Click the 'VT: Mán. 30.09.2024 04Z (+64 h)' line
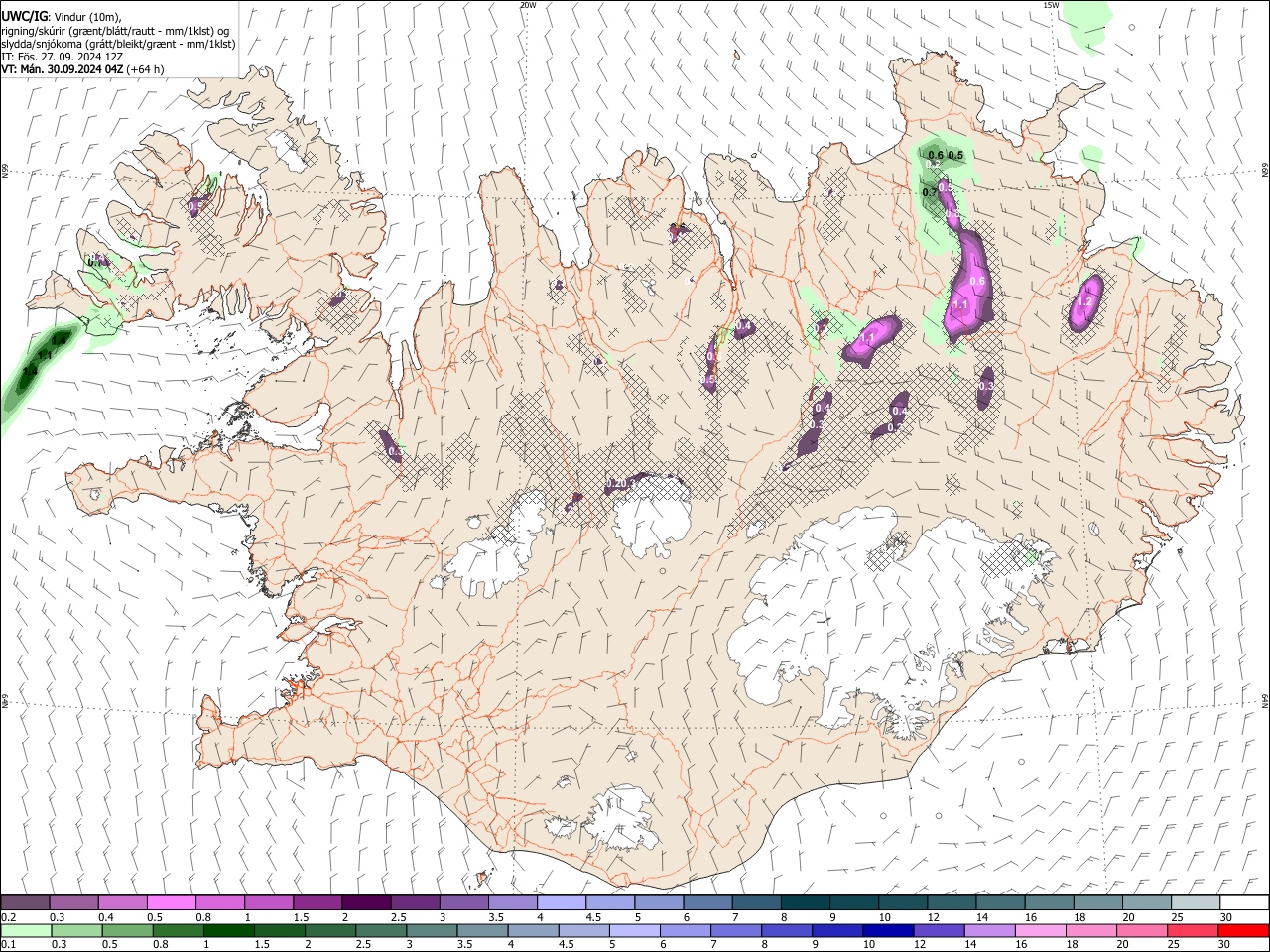 click(82, 69)
